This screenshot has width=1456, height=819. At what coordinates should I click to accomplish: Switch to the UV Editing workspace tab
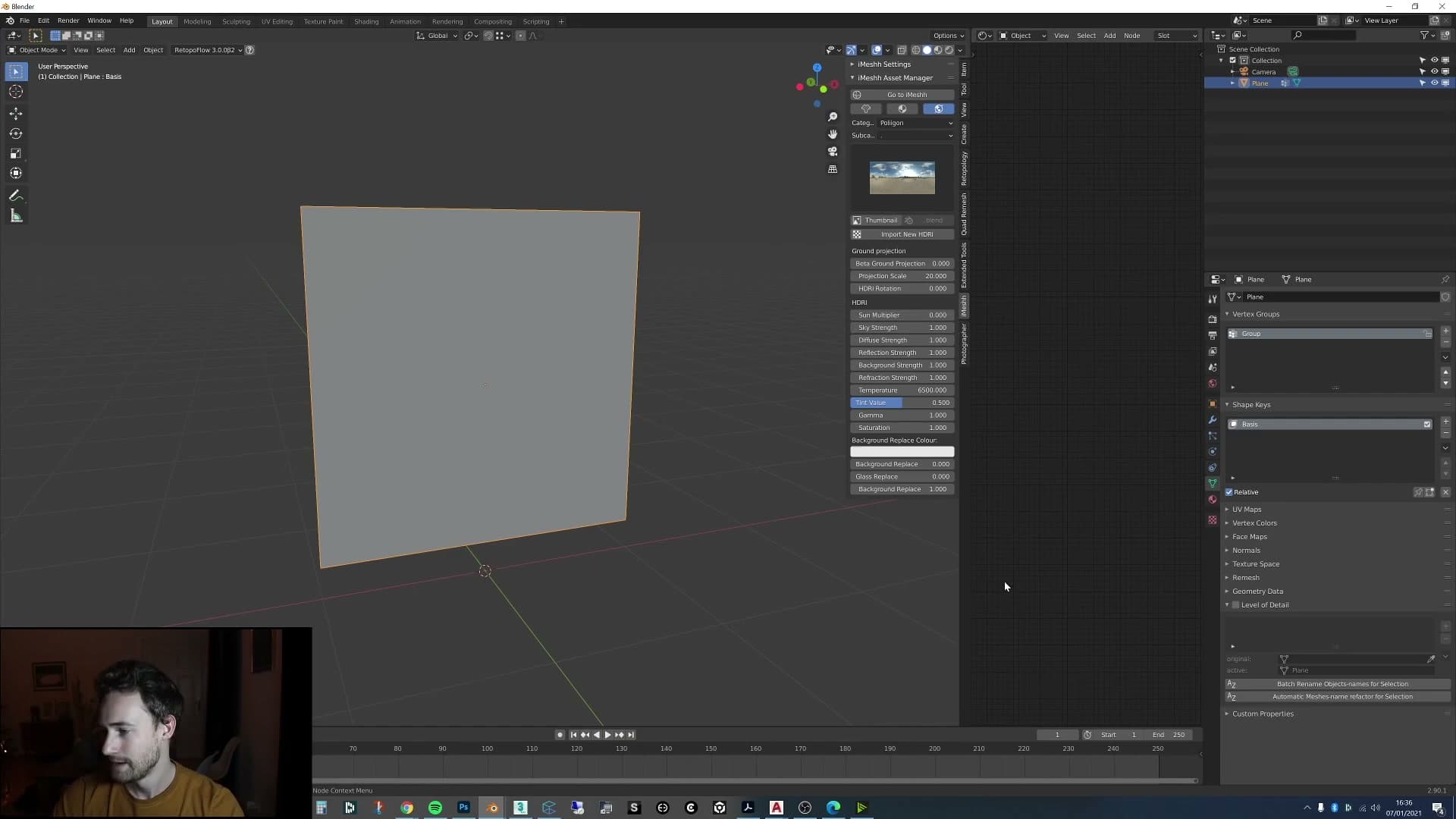click(x=277, y=21)
